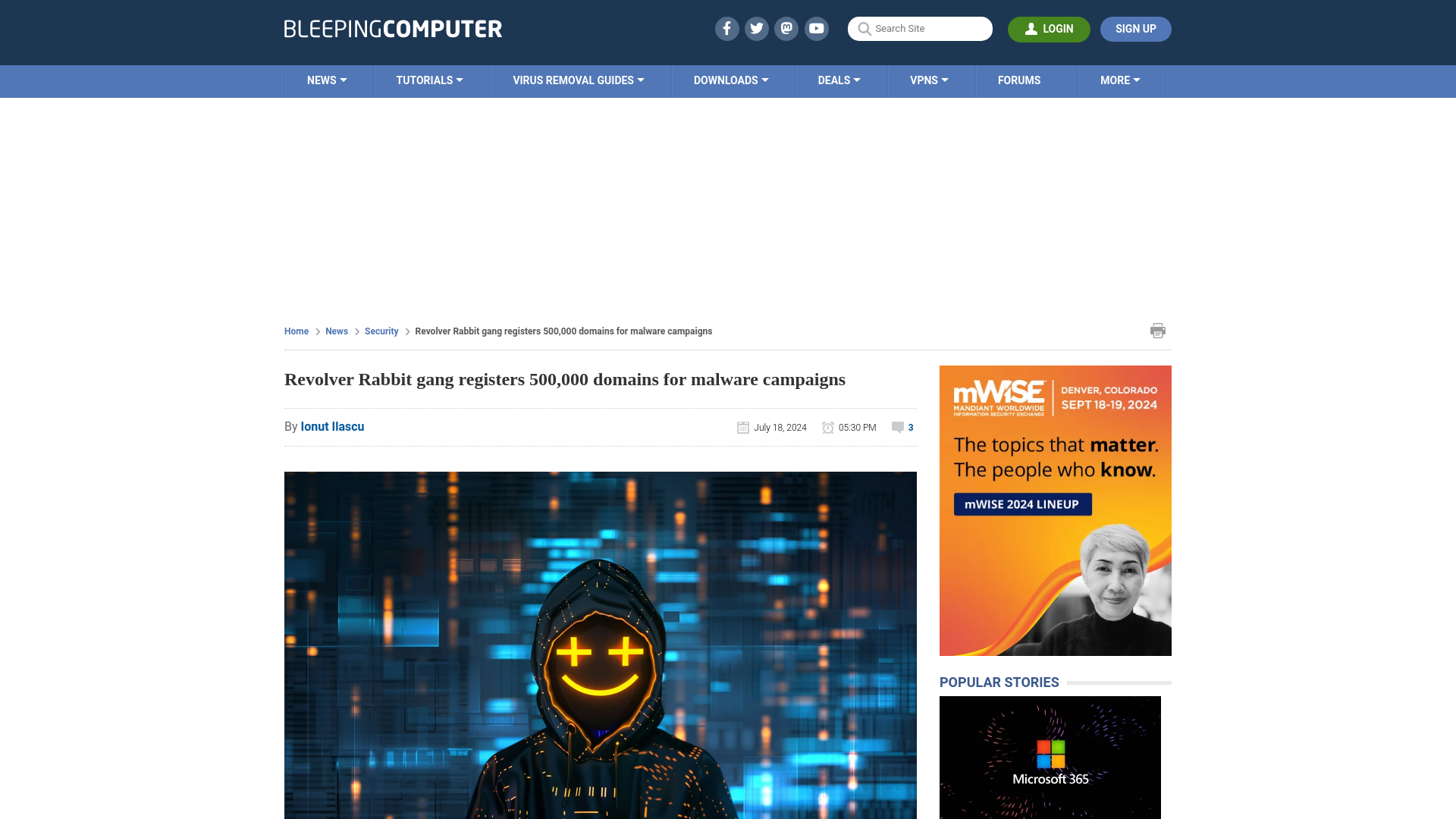
Task: Click the comment bubble icon near article
Action: [897, 427]
